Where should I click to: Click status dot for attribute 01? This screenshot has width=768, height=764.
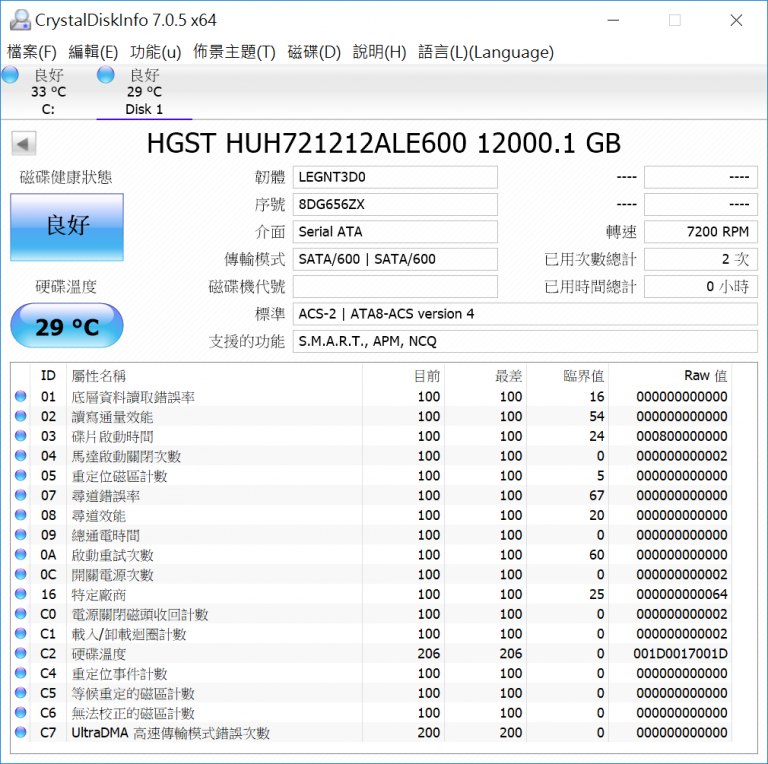pyautogui.click(x=21, y=396)
